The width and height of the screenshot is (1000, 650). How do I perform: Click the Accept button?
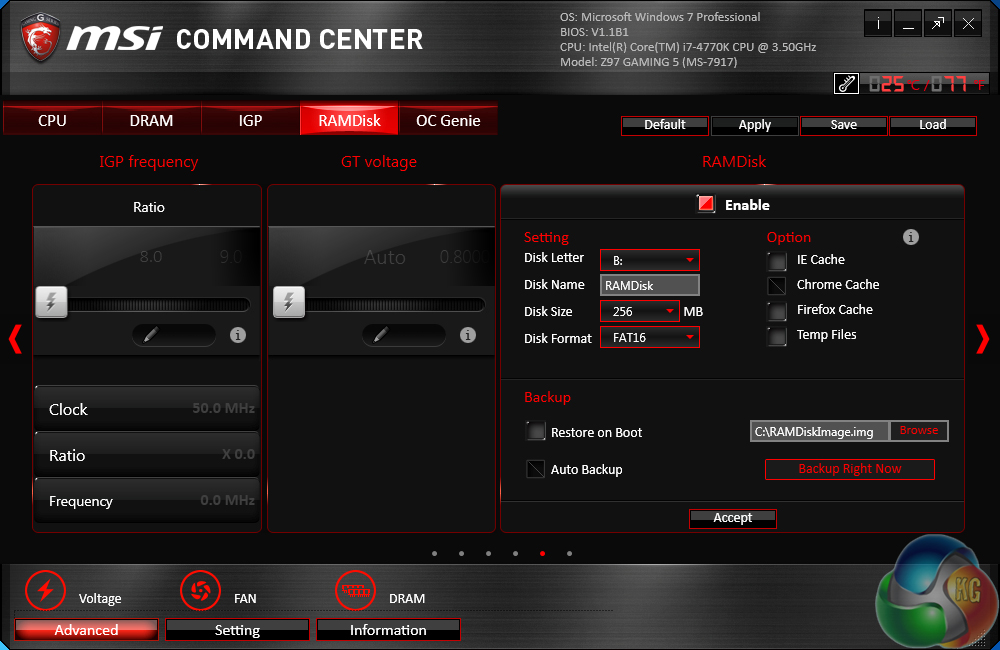(733, 518)
